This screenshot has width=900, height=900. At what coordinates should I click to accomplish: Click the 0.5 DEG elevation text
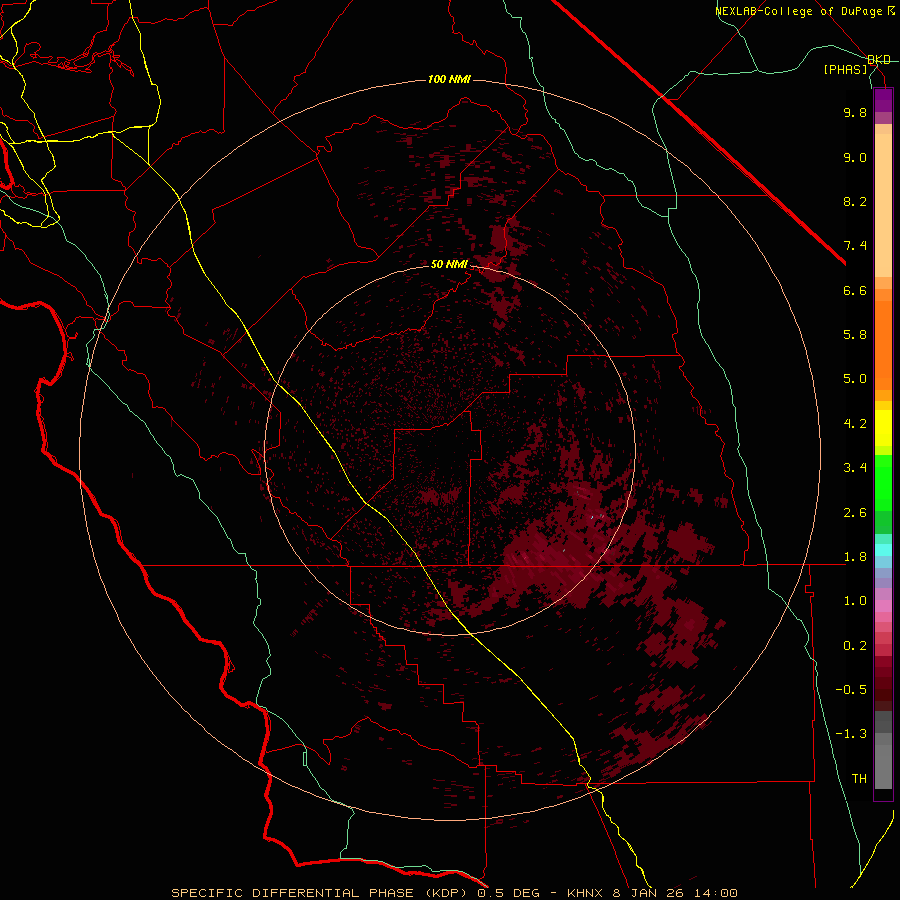click(x=509, y=893)
